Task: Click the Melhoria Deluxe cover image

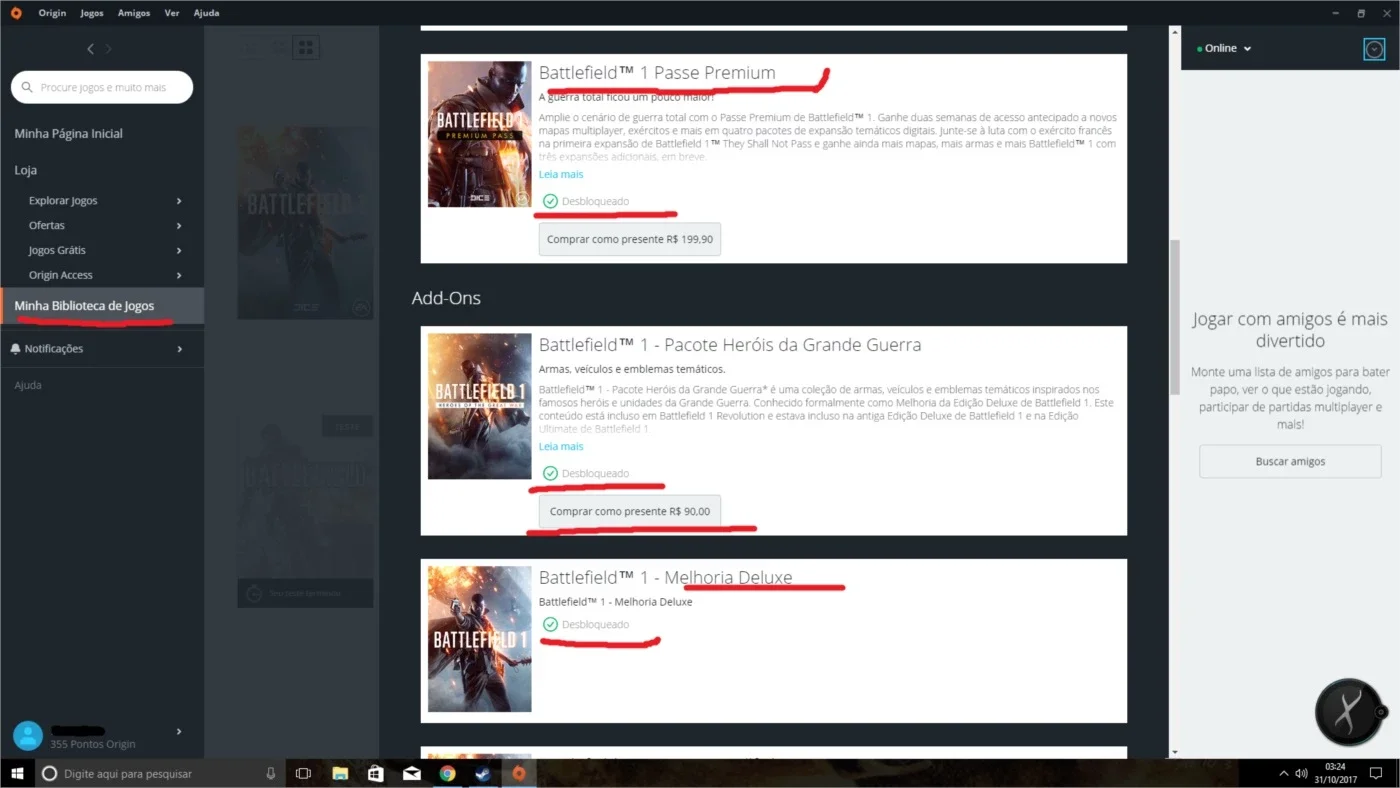Action: pyautogui.click(x=480, y=639)
